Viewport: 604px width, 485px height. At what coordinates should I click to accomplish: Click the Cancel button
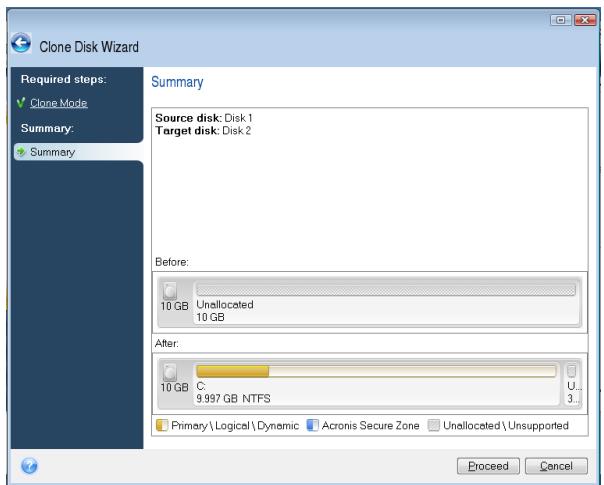click(x=556, y=466)
